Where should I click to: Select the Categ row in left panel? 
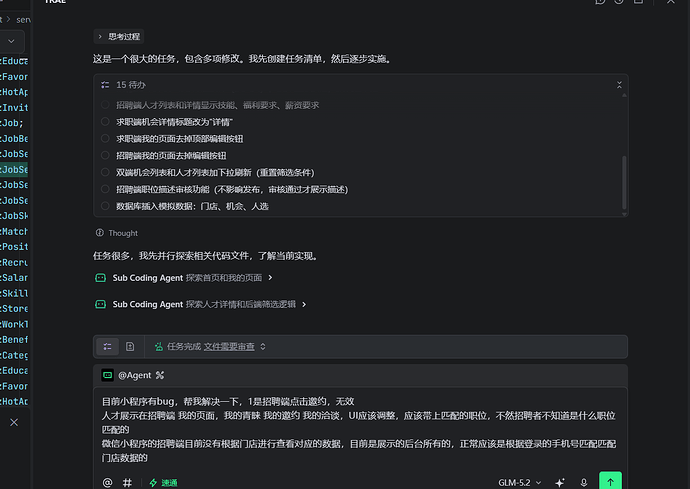(14, 355)
